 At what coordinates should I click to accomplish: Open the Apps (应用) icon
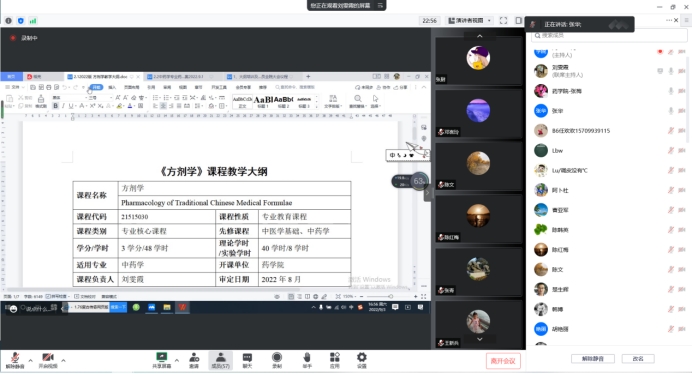tap(335, 360)
